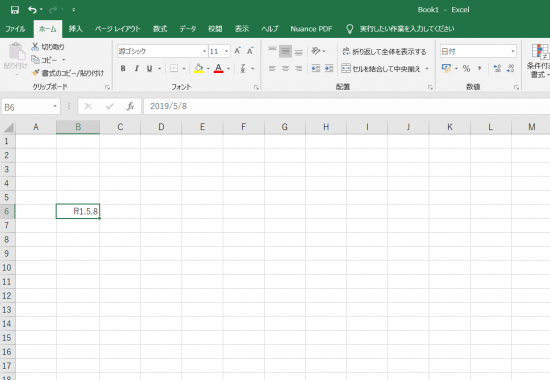Click the text orientation icon
Viewport: 550px width, 380px height.
pyautogui.click(x=316, y=51)
